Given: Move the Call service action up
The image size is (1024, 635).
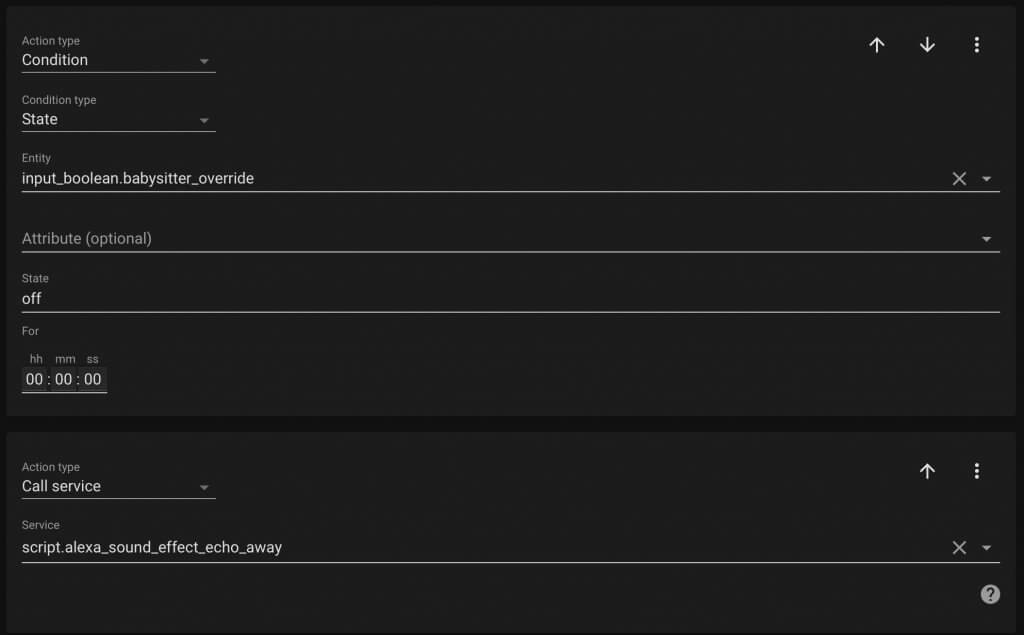Looking at the screenshot, I should 927,471.
